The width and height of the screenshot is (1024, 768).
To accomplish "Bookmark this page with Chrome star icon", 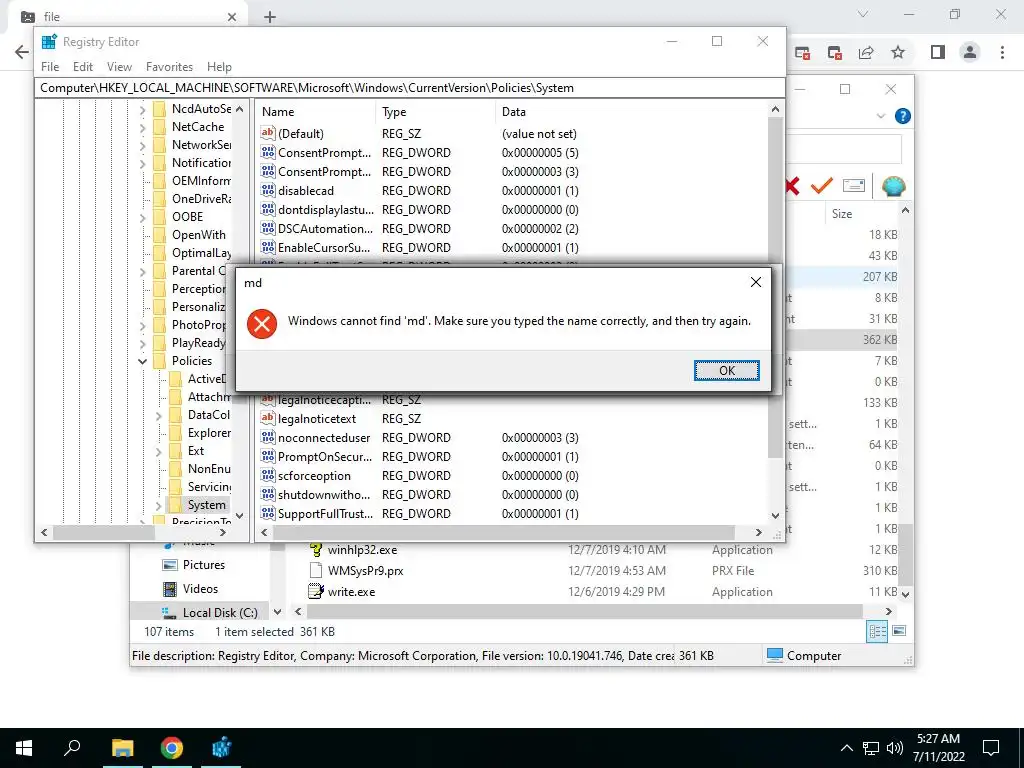I will pos(898,52).
